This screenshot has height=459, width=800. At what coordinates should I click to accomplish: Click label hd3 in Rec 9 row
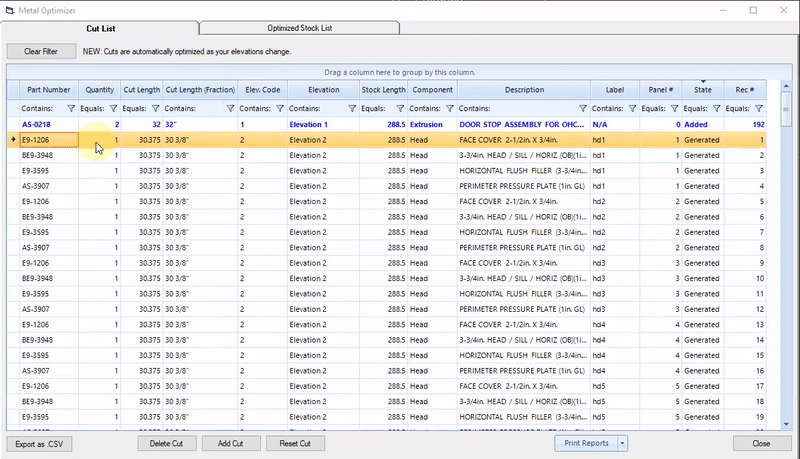(615, 263)
